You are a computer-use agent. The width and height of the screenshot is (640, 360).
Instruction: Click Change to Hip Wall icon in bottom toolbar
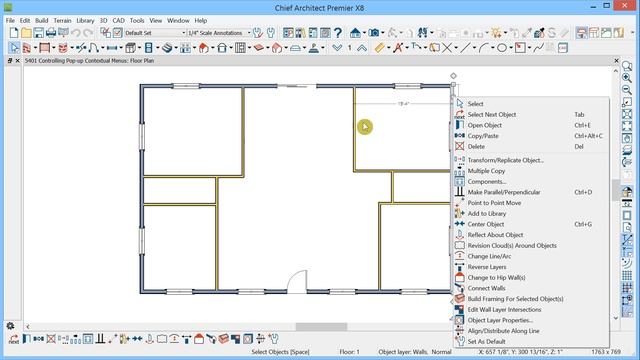tap(199, 339)
